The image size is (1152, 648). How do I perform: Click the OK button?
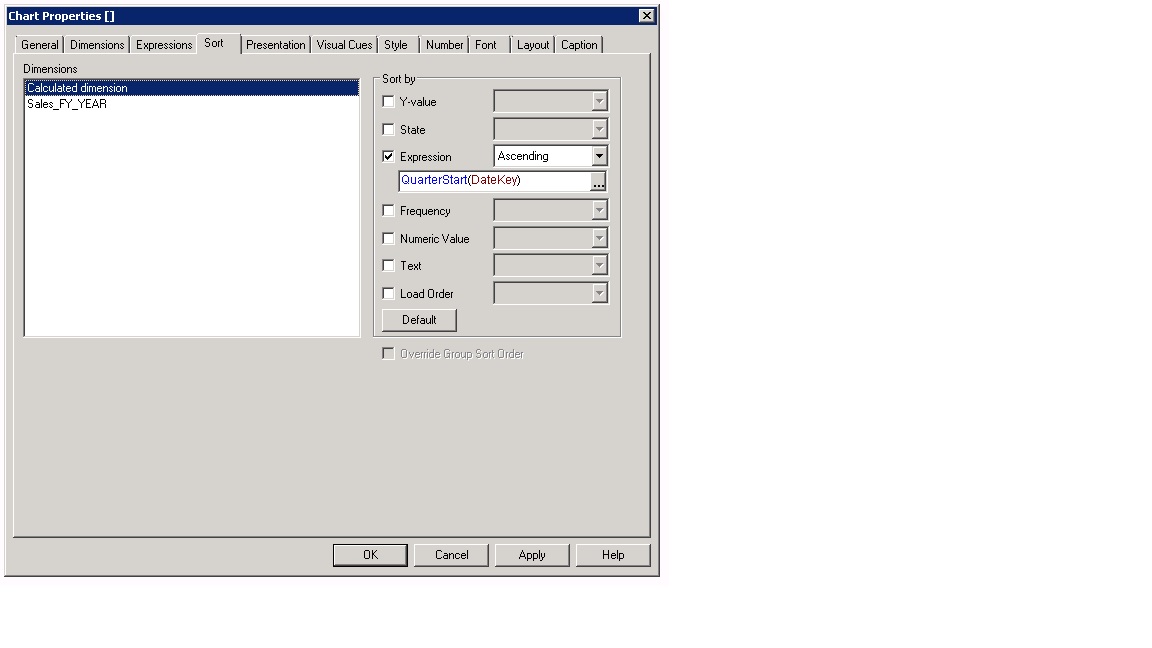pyautogui.click(x=370, y=555)
